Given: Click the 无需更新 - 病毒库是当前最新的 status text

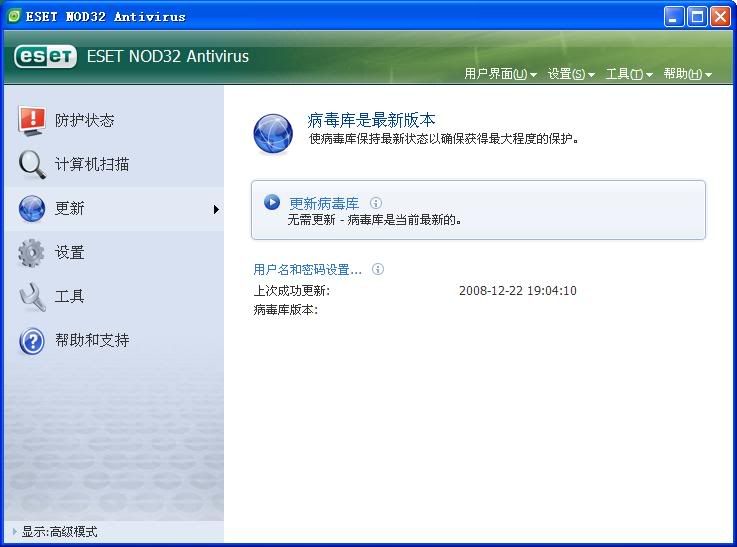Looking at the screenshot, I should click(x=375, y=219).
